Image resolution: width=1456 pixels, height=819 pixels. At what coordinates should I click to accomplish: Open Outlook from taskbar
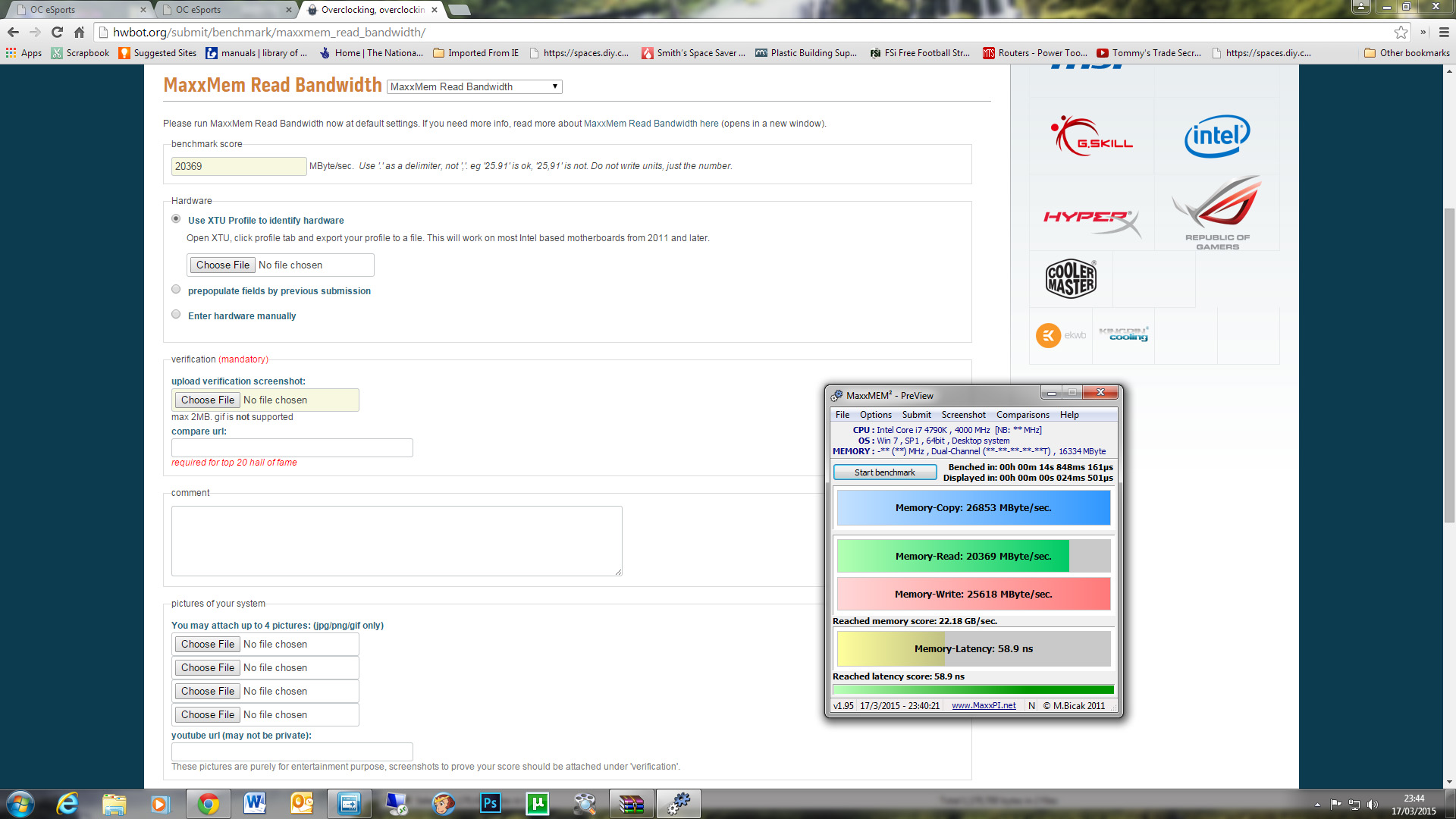[302, 804]
